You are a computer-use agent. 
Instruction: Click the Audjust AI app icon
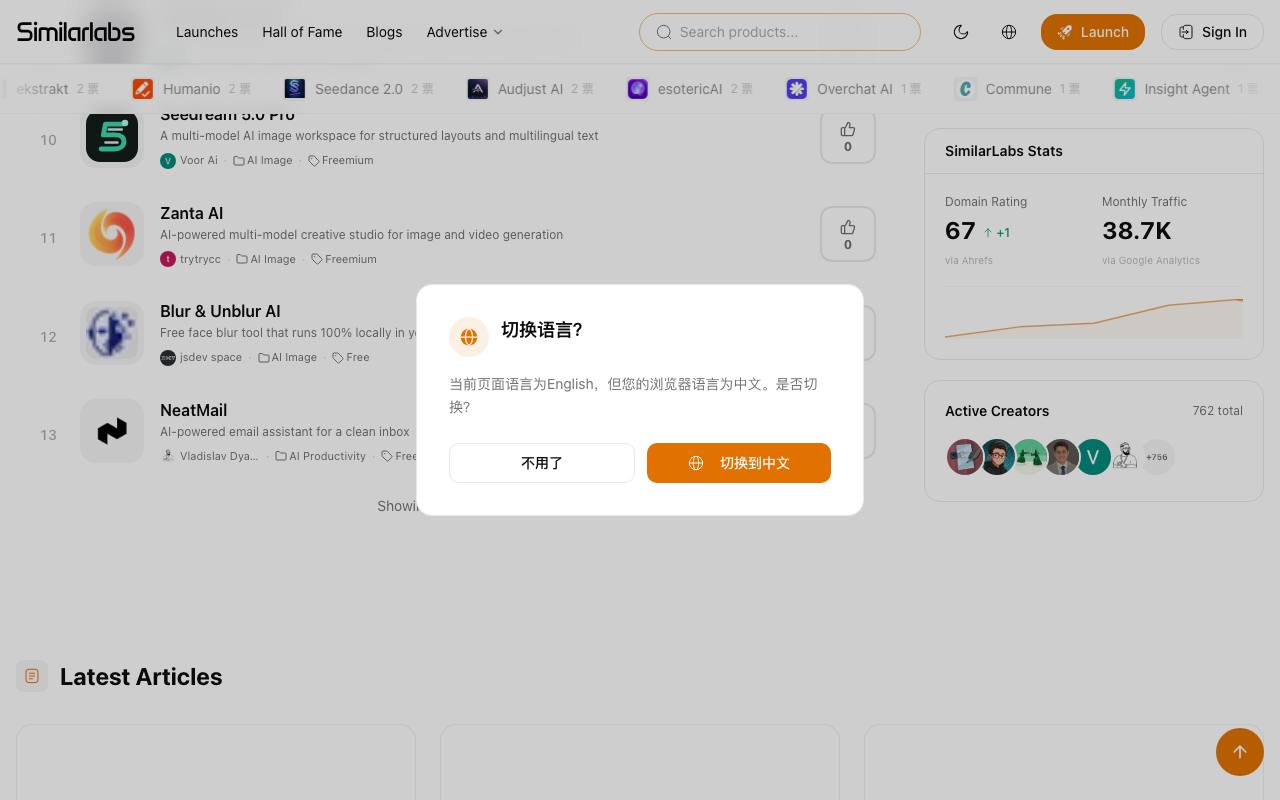[x=478, y=89]
